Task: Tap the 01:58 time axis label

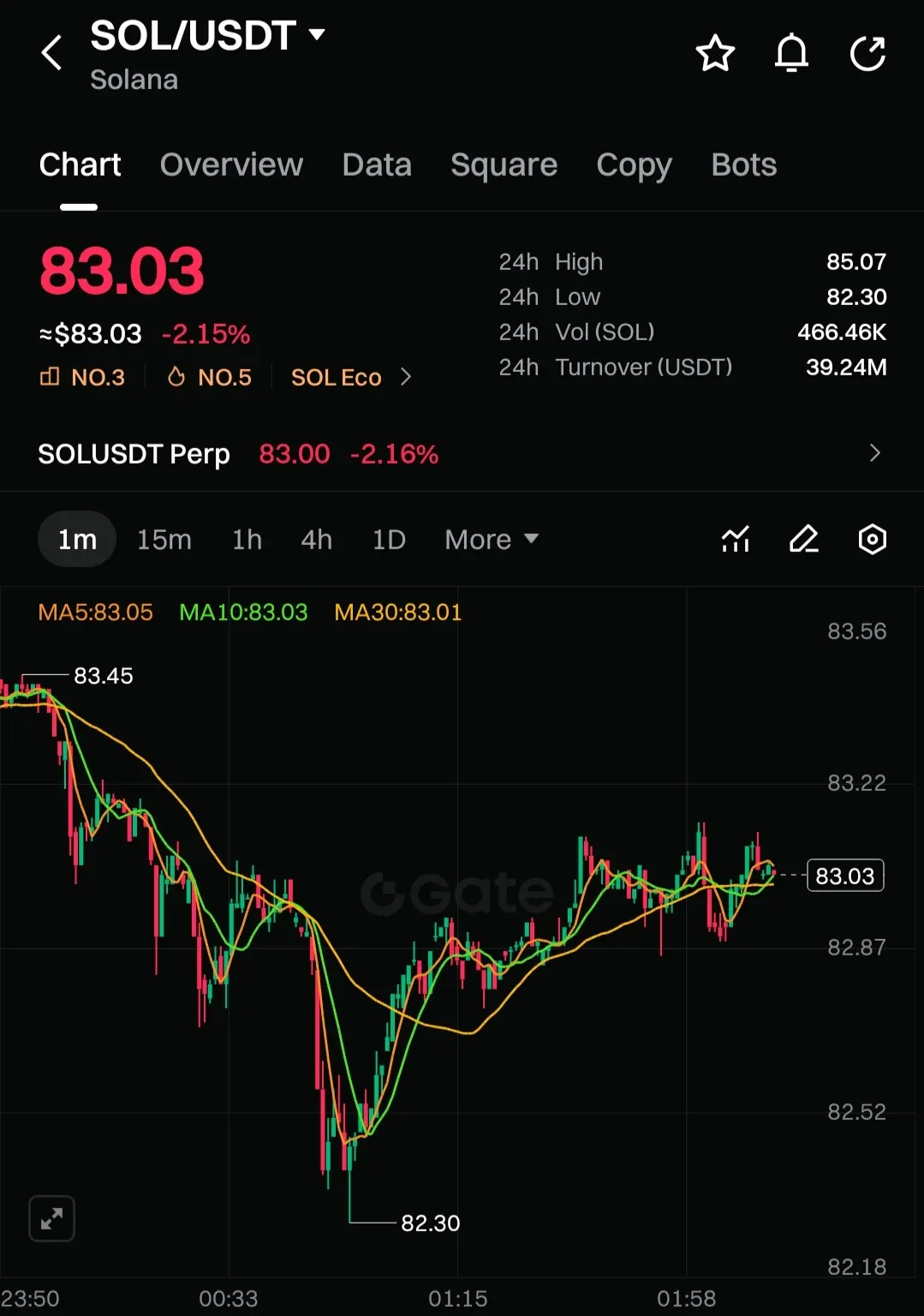Action: pos(687,1298)
